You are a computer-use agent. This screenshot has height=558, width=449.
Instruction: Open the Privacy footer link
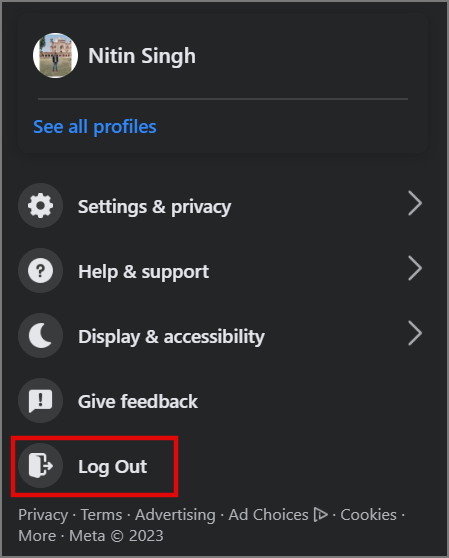click(x=43, y=515)
